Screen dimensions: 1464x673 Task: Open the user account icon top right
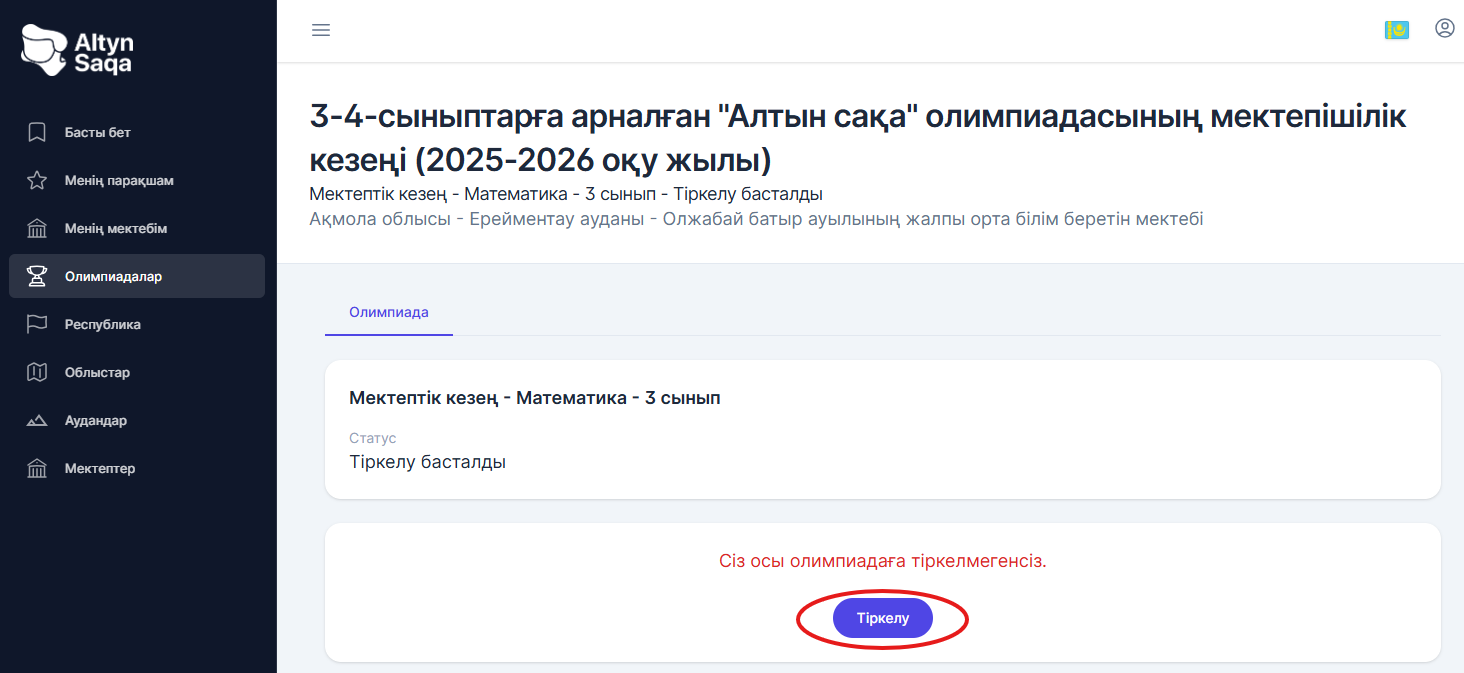[1444, 29]
